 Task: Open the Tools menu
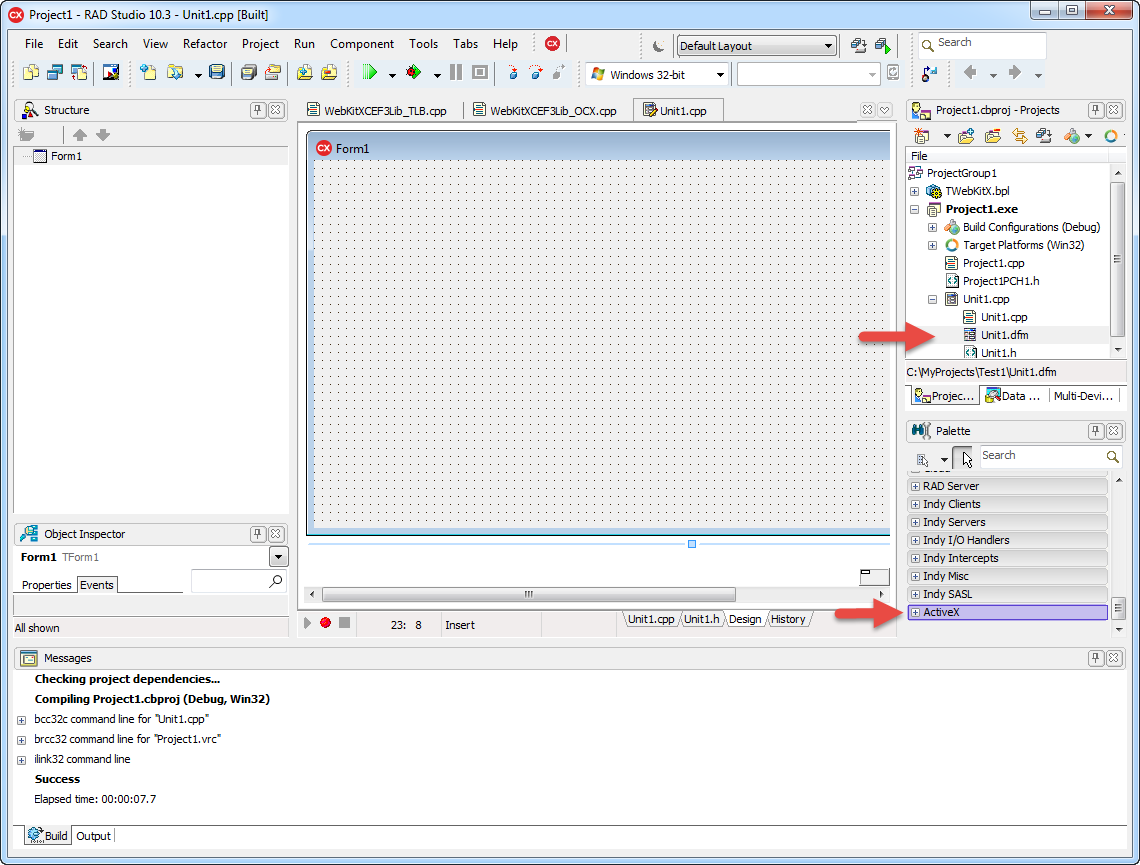click(423, 44)
